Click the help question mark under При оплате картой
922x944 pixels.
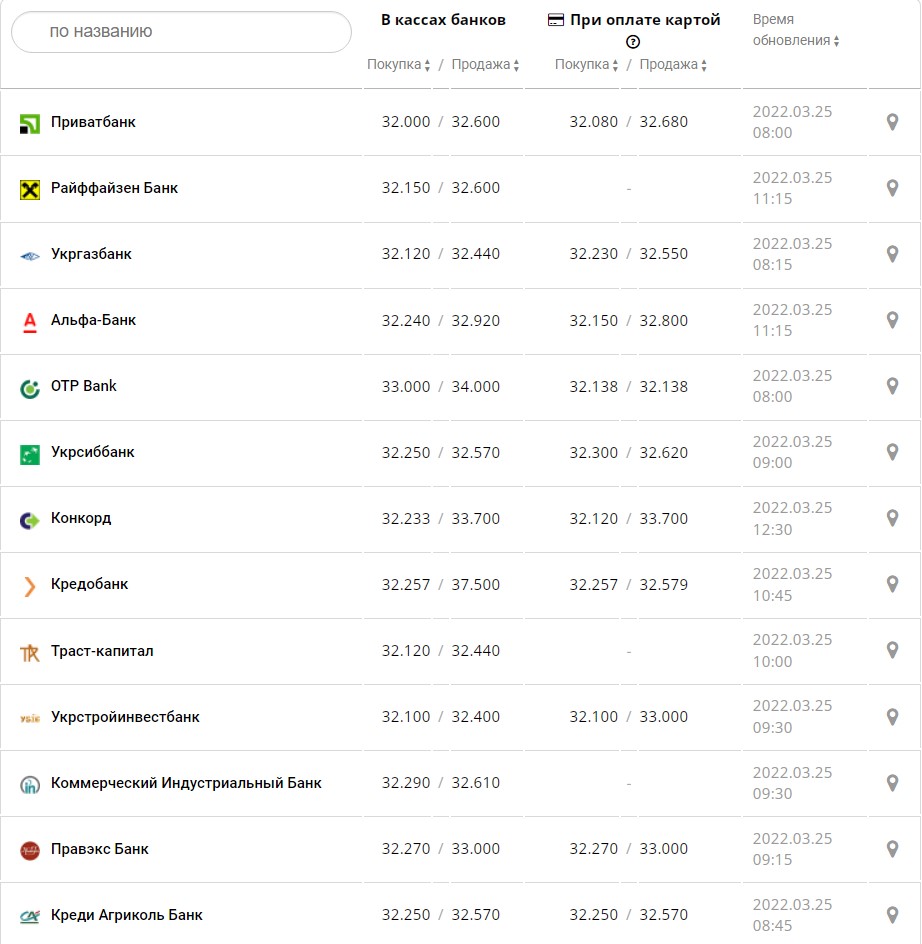tap(632, 42)
